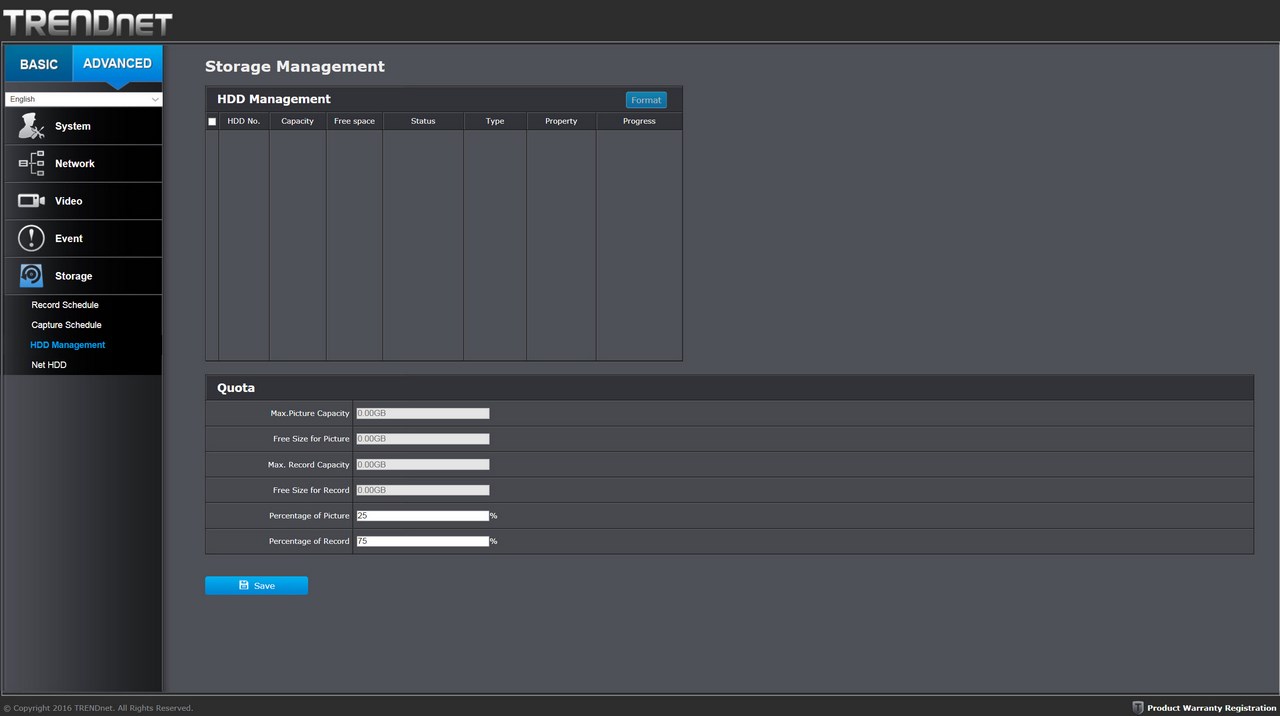Image resolution: width=1280 pixels, height=716 pixels.
Task: Open the Event alert icon
Action: tap(32, 238)
